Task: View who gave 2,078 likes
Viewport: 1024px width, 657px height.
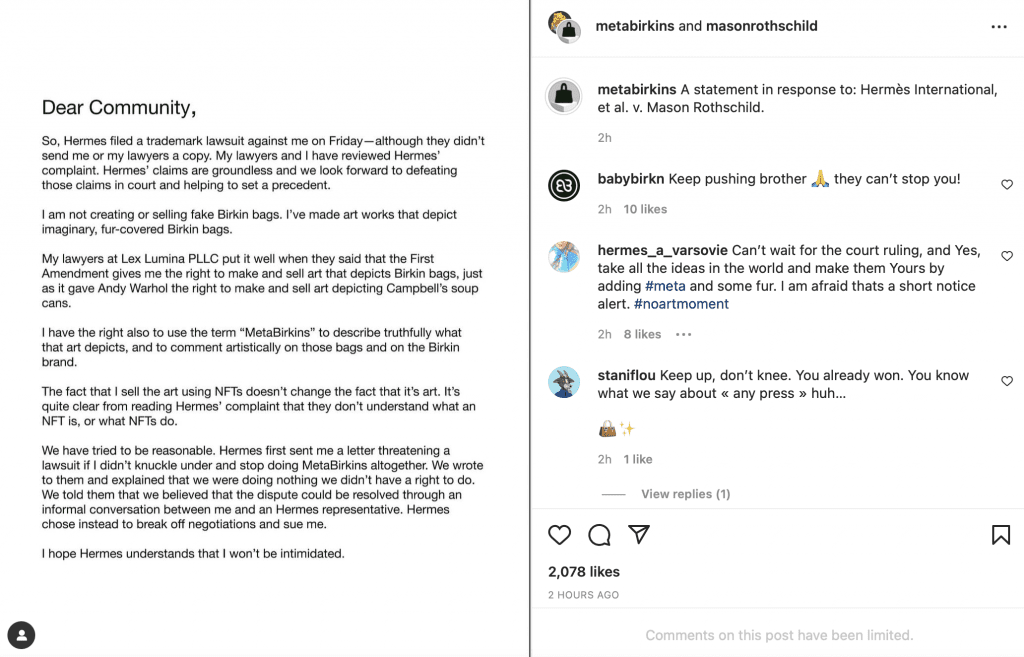Action: coord(584,572)
